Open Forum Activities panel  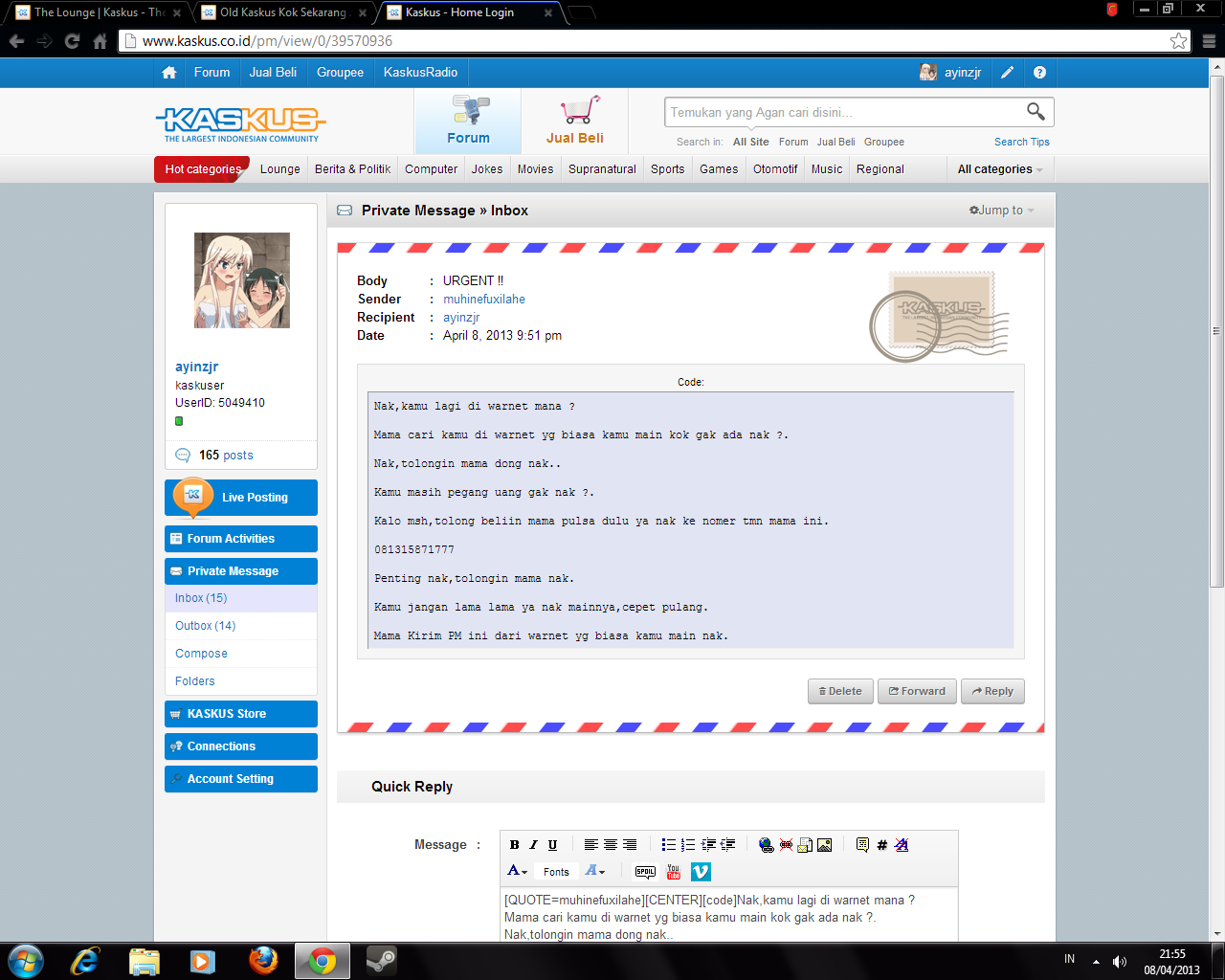(x=241, y=539)
